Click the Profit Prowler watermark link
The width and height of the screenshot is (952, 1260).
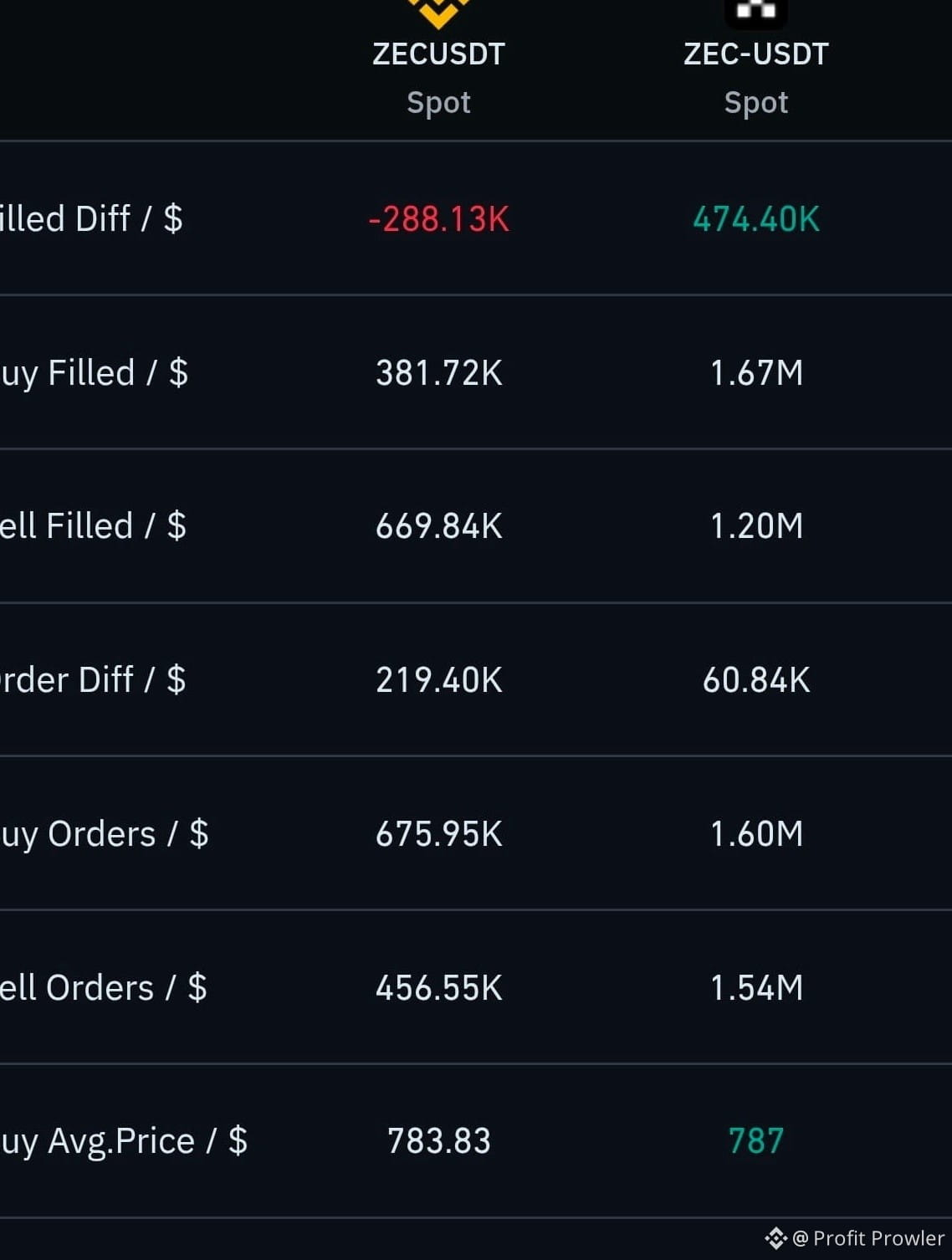(868, 1237)
